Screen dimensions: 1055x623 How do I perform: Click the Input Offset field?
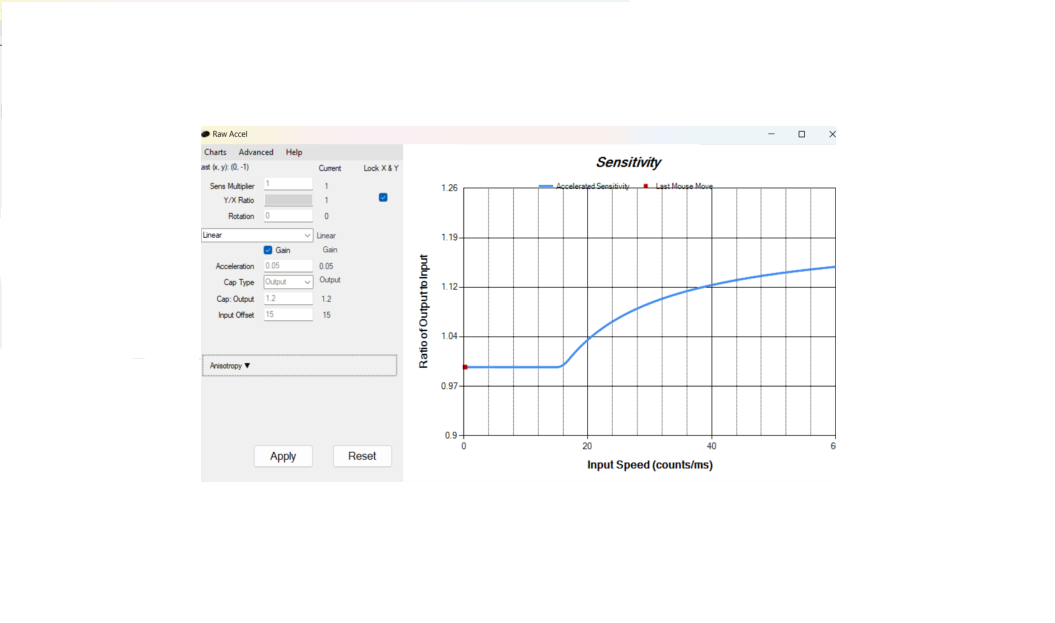pyautogui.click(x=288, y=313)
